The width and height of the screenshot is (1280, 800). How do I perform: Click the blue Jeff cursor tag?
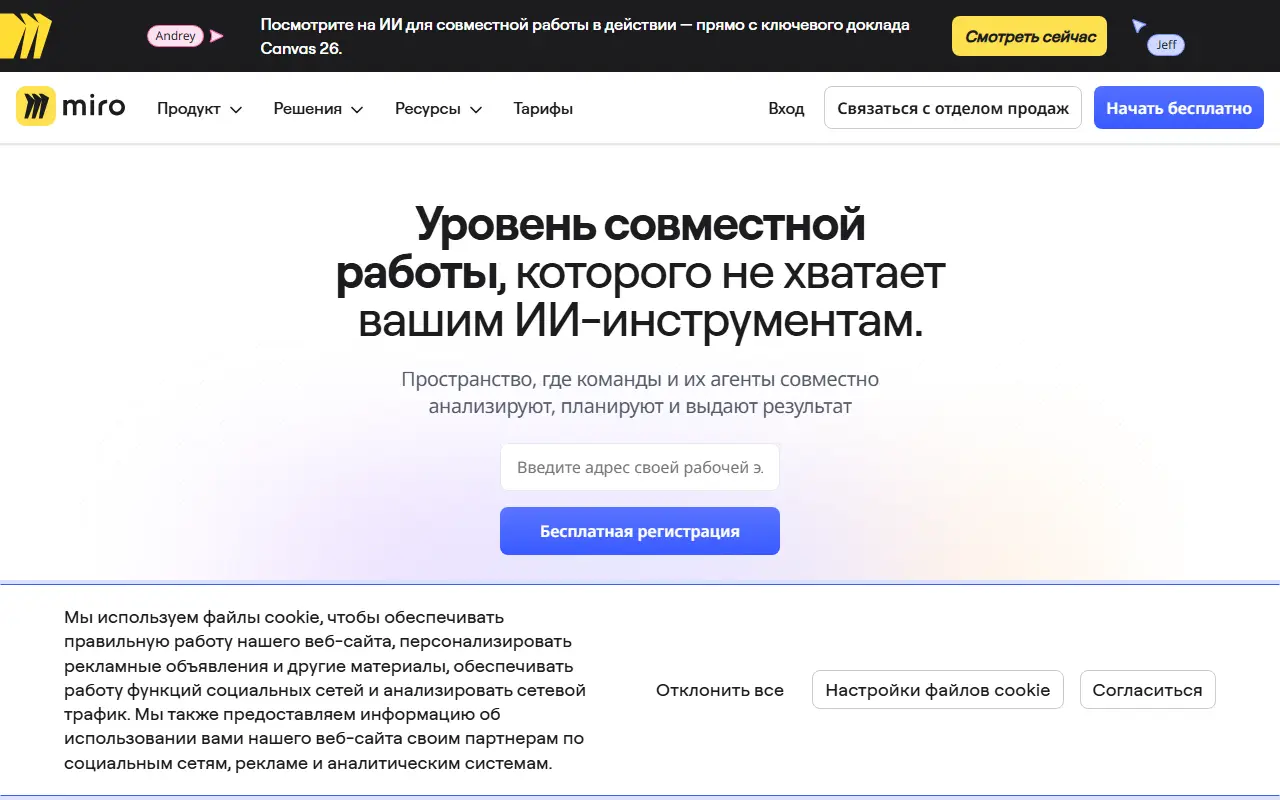coord(1166,45)
